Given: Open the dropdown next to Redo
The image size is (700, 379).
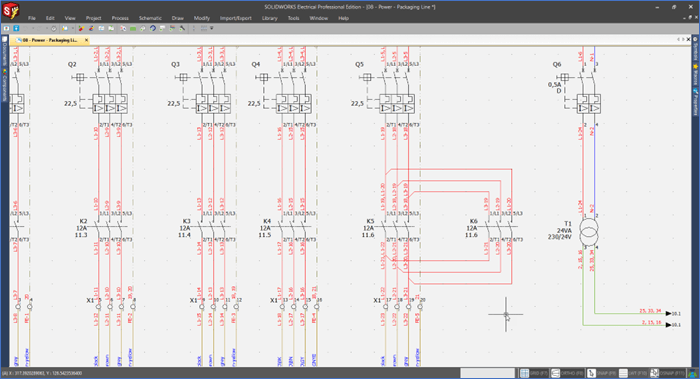Looking at the screenshot, I should point(47,28).
